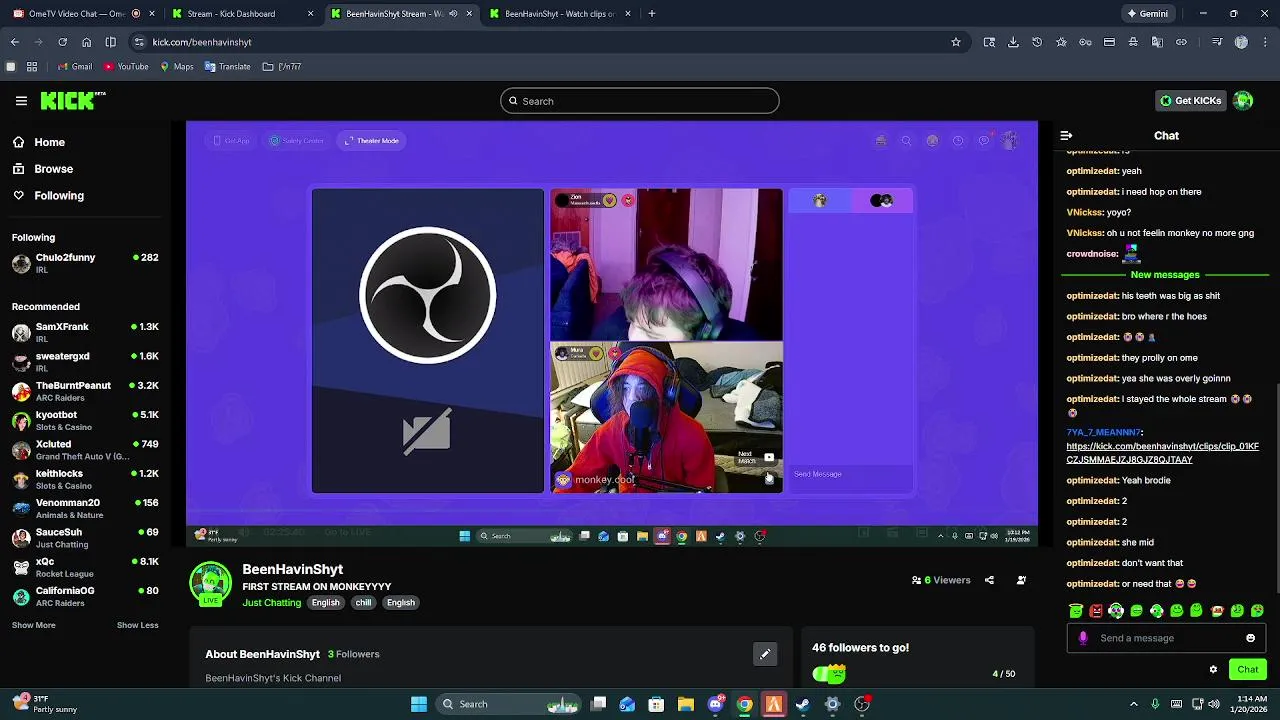1280x720 pixels.
Task: Open media controls icon in toolbar
Action: tap(1217, 42)
